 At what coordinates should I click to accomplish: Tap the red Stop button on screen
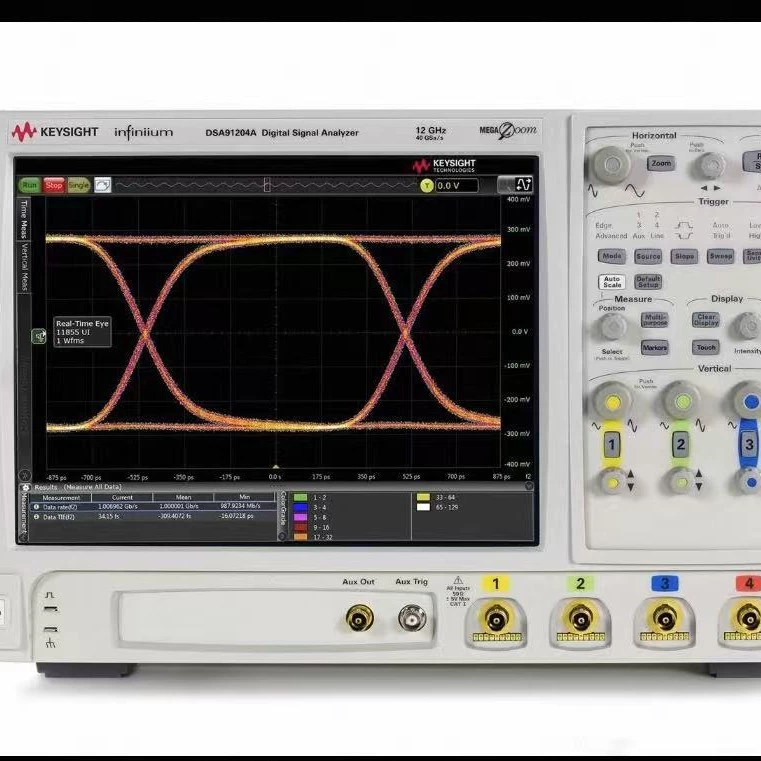pos(54,185)
